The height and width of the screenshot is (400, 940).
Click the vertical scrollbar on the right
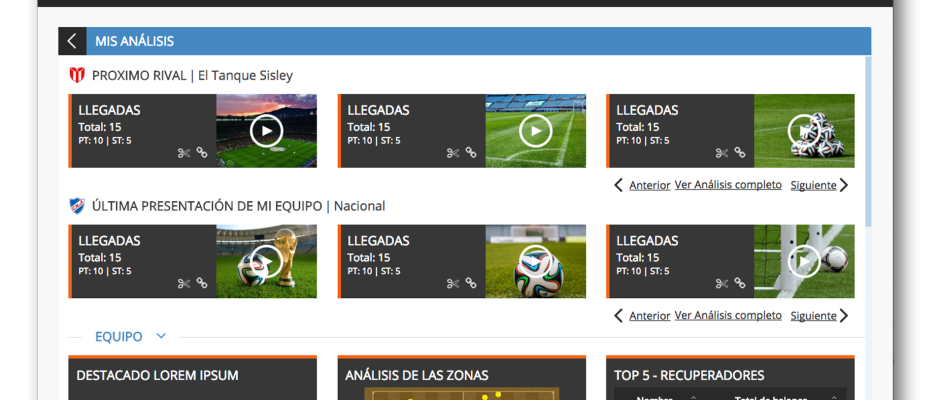pyautogui.click(x=868, y=141)
